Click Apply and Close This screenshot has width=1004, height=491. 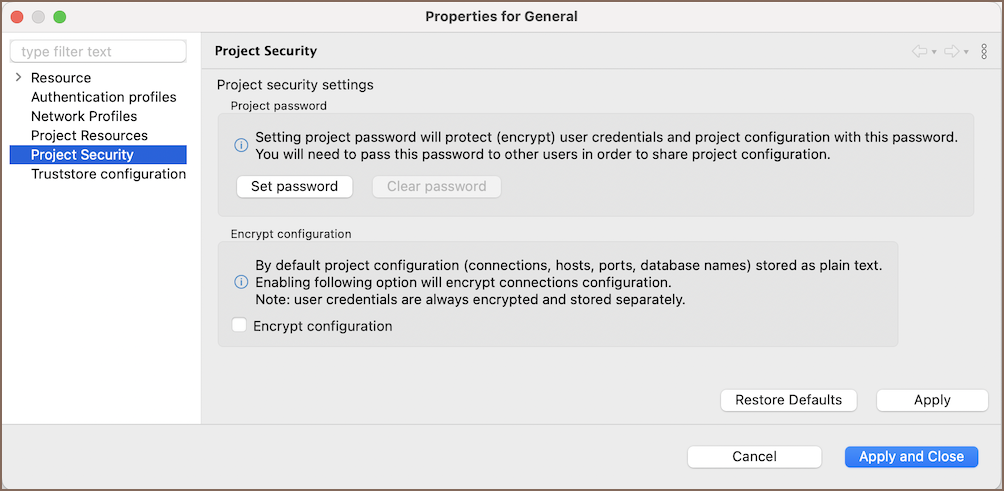tap(911, 456)
